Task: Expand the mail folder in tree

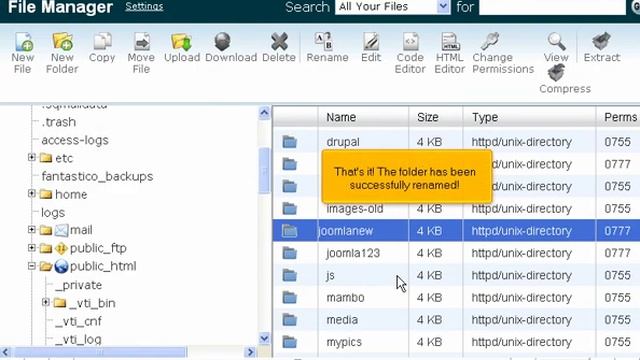Action: 31,229
